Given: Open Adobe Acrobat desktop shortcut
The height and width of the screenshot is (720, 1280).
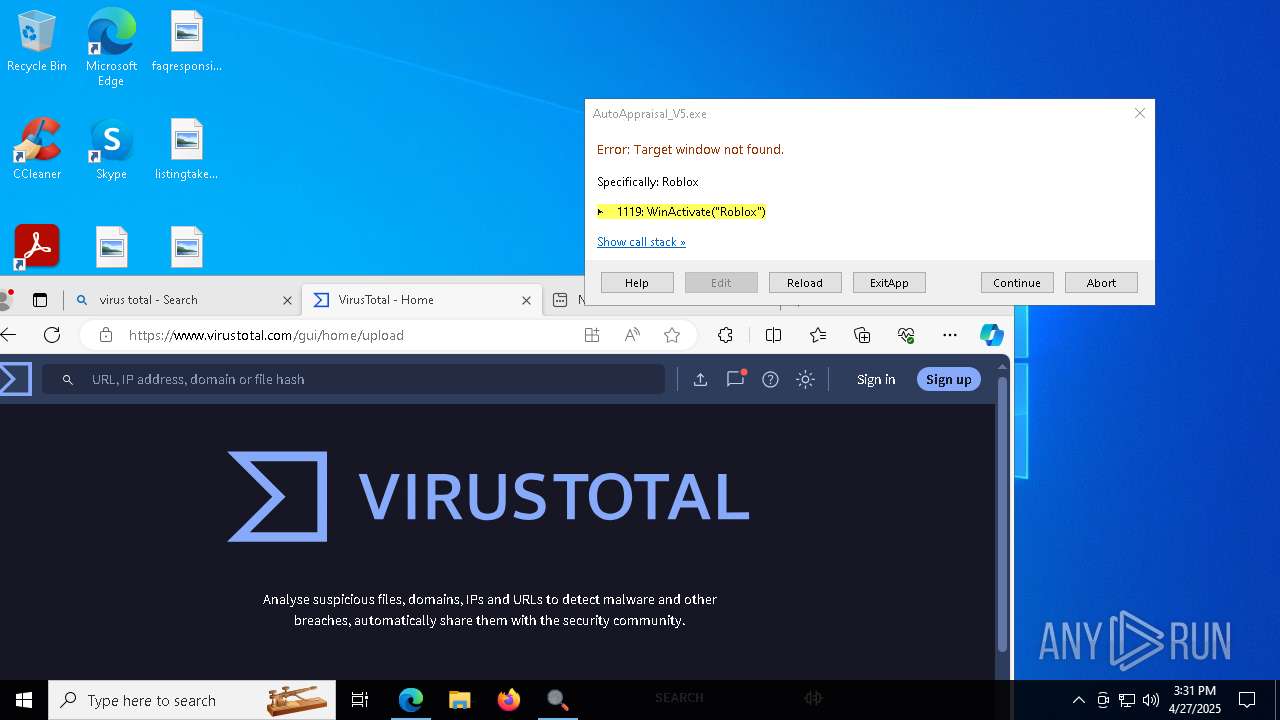Looking at the screenshot, I should click(37, 246).
